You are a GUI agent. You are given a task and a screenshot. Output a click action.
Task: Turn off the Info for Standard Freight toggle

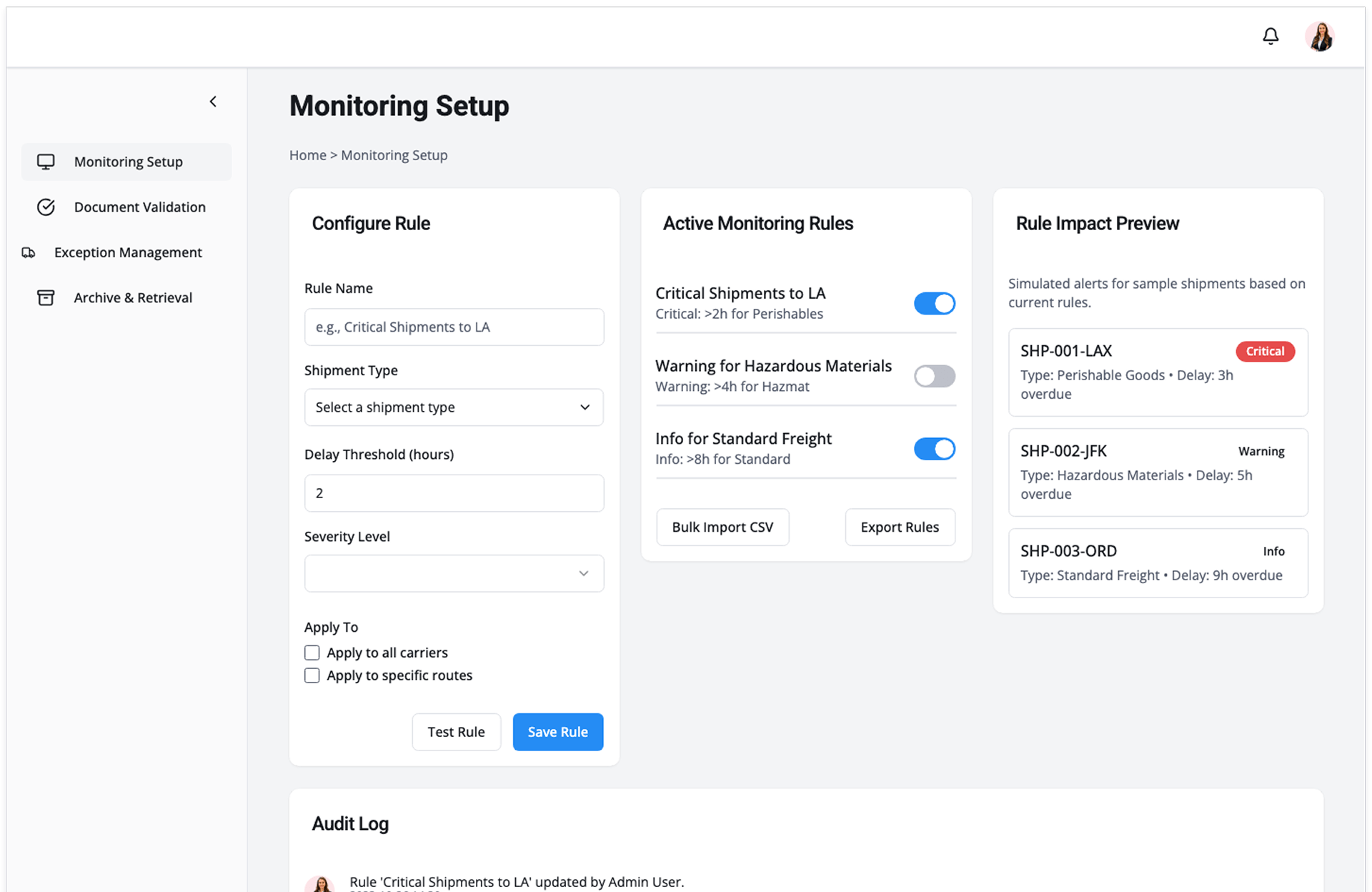(x=934, y=449)
